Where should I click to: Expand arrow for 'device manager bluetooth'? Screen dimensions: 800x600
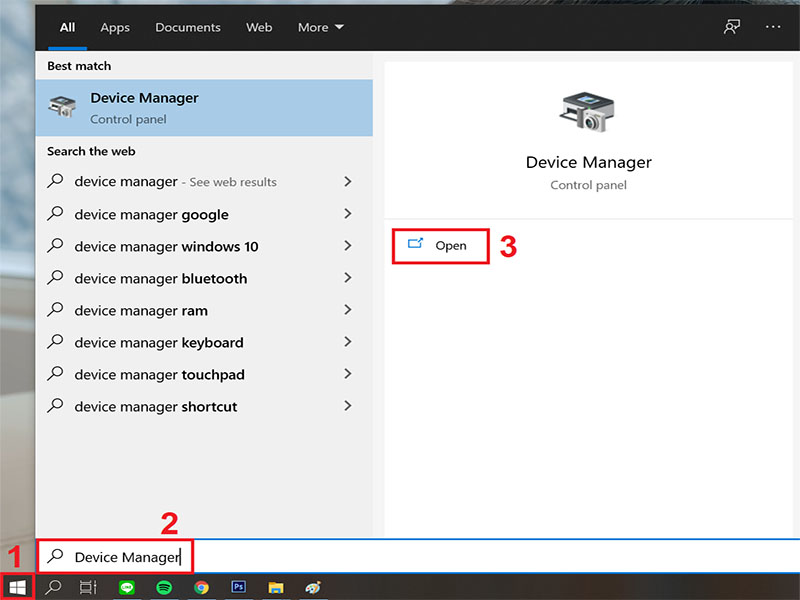coord(347,278)
